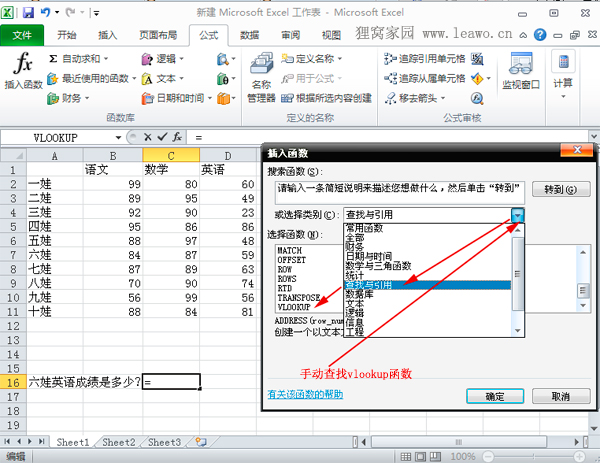The image size is (600, 463).
Task: Select TRANSPOSE in the function list
Action: [x=298, y=298]
